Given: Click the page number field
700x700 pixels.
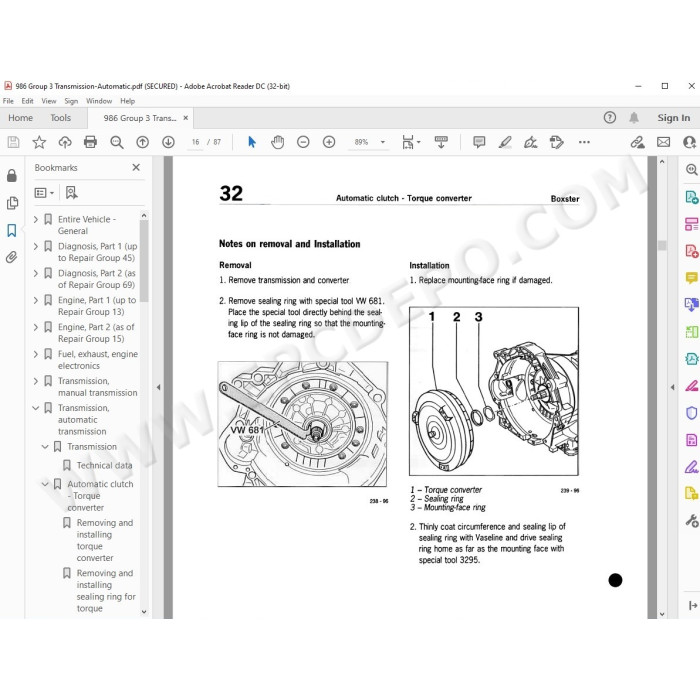Looking at the screenshot, I should click(196, 142).
